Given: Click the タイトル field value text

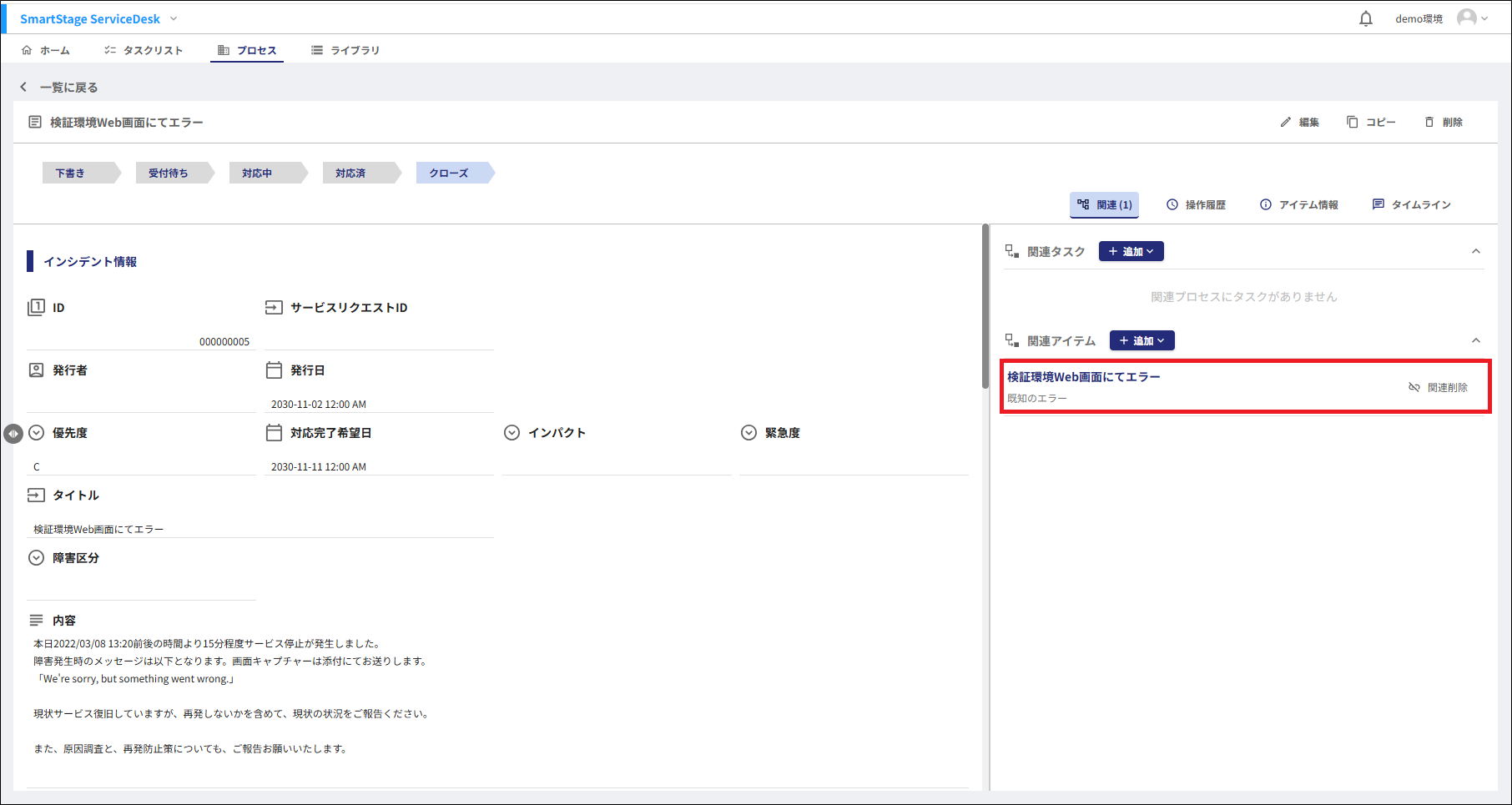Looking at the screenshot, I should click(98, 530).
